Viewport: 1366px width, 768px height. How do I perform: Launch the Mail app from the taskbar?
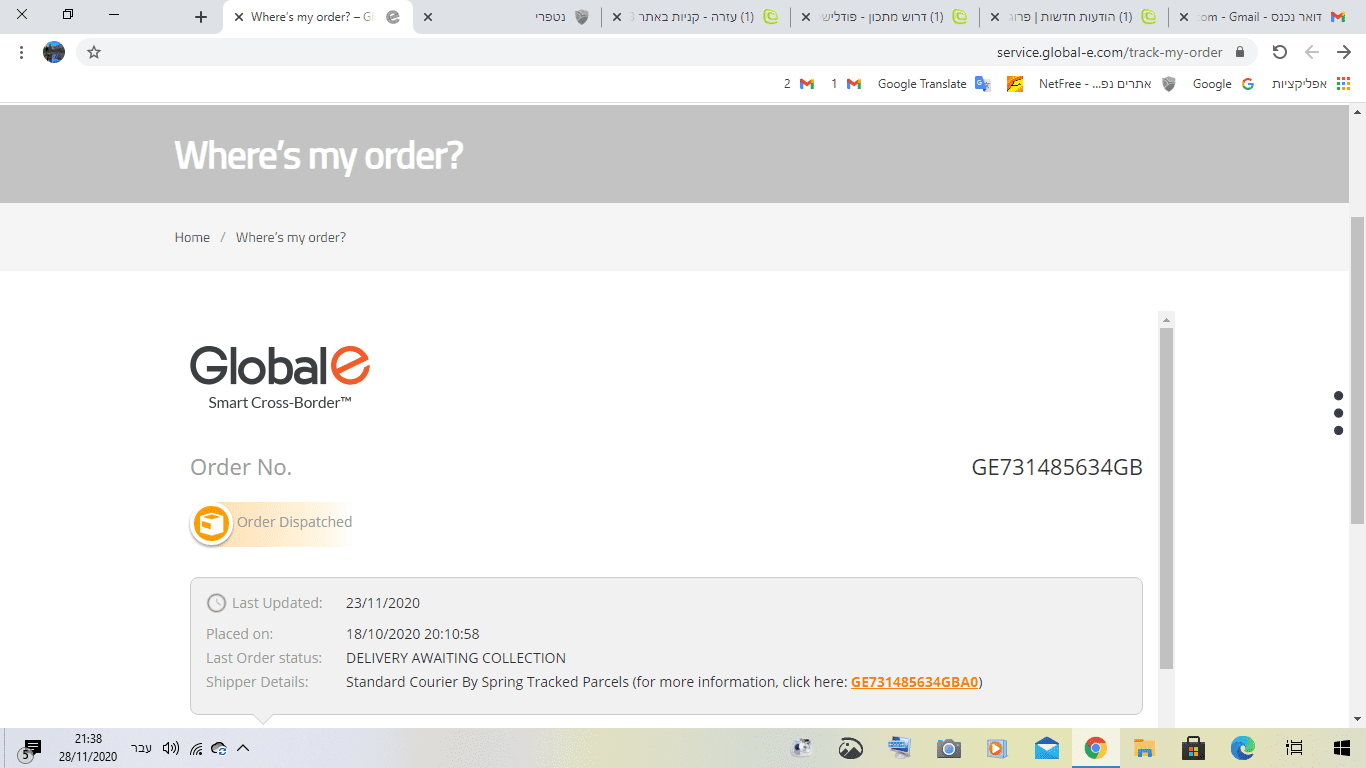pyautogui.click(x=1046, y=748)
